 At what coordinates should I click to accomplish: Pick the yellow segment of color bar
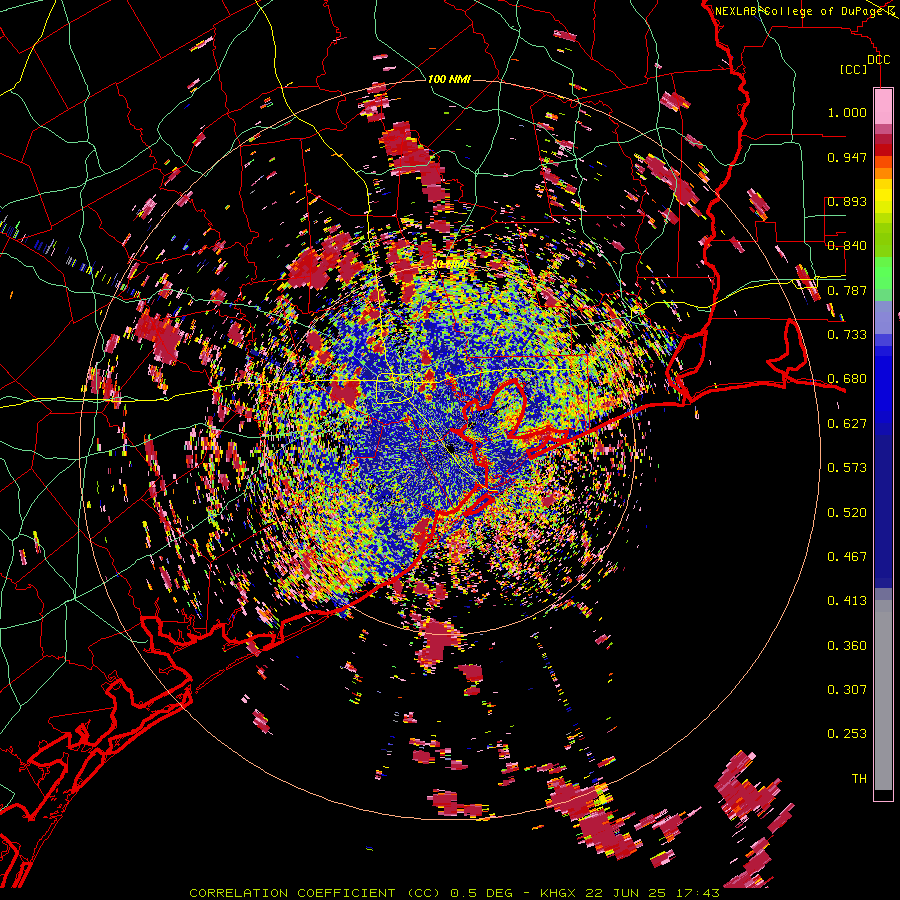[x=883, y=196]
